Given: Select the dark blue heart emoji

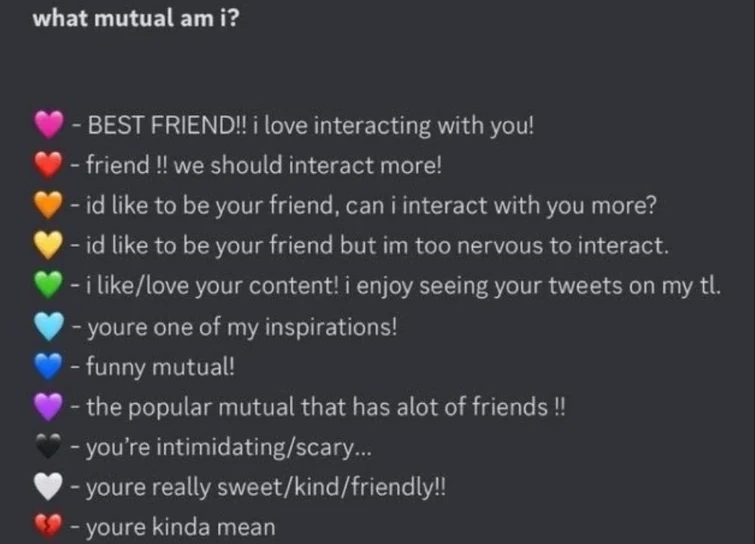Looking at the screenshot, I should [49, 366].
